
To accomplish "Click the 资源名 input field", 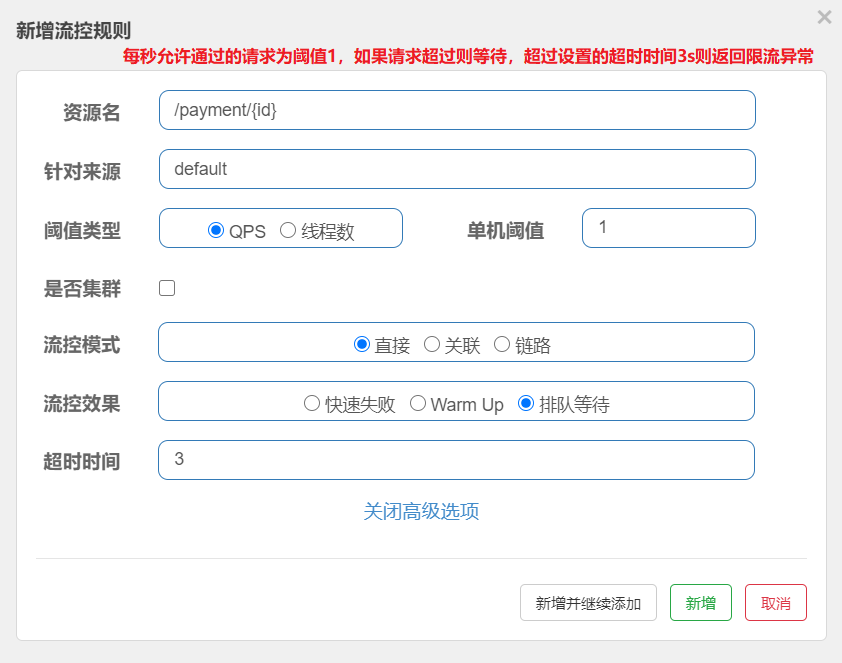I will pyautogui.click(x=456, y=110).
